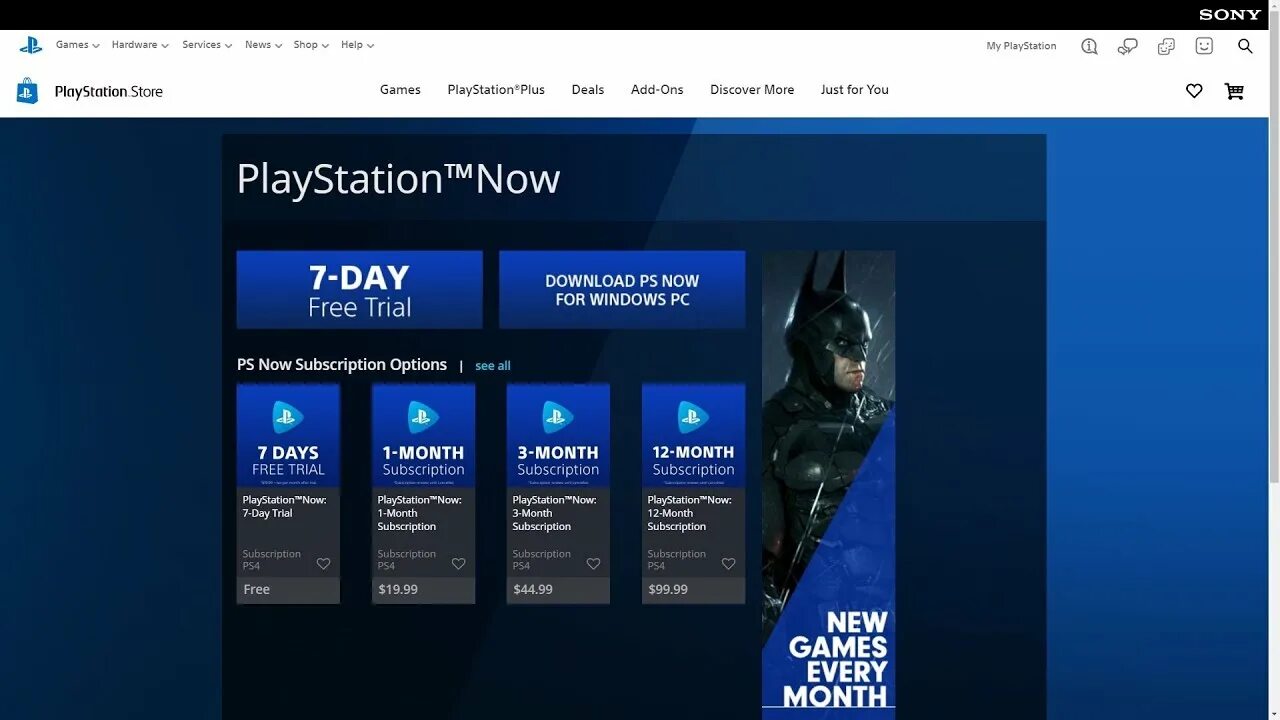Open the 12-Month Subscription thumbnail
1280x720 pixels.
693,435
